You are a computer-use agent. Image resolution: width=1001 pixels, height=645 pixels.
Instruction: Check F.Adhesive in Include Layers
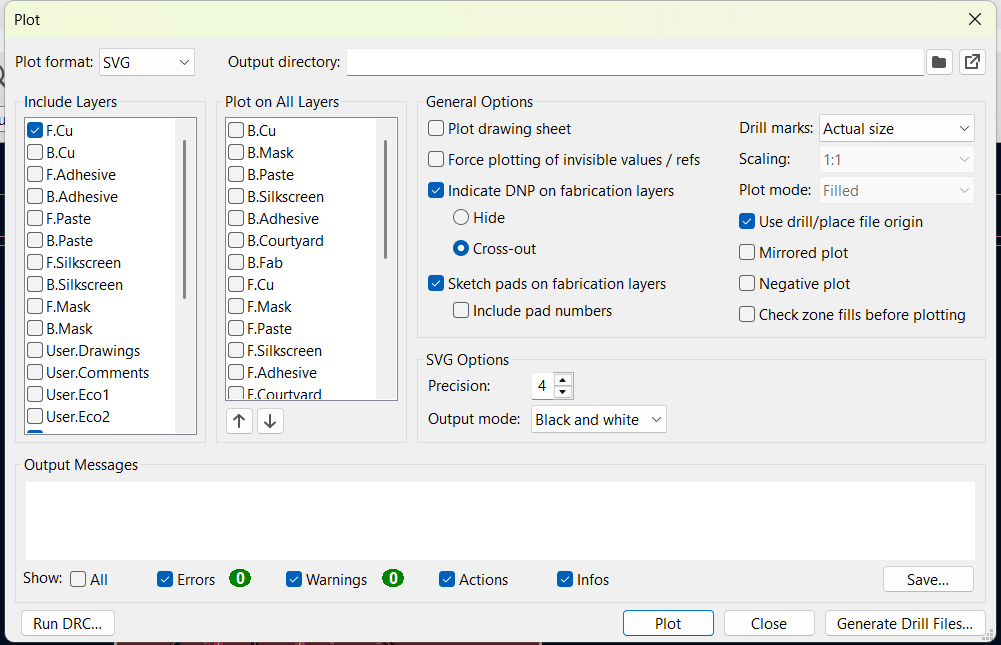pyautogui.click(x=35, y=174)
